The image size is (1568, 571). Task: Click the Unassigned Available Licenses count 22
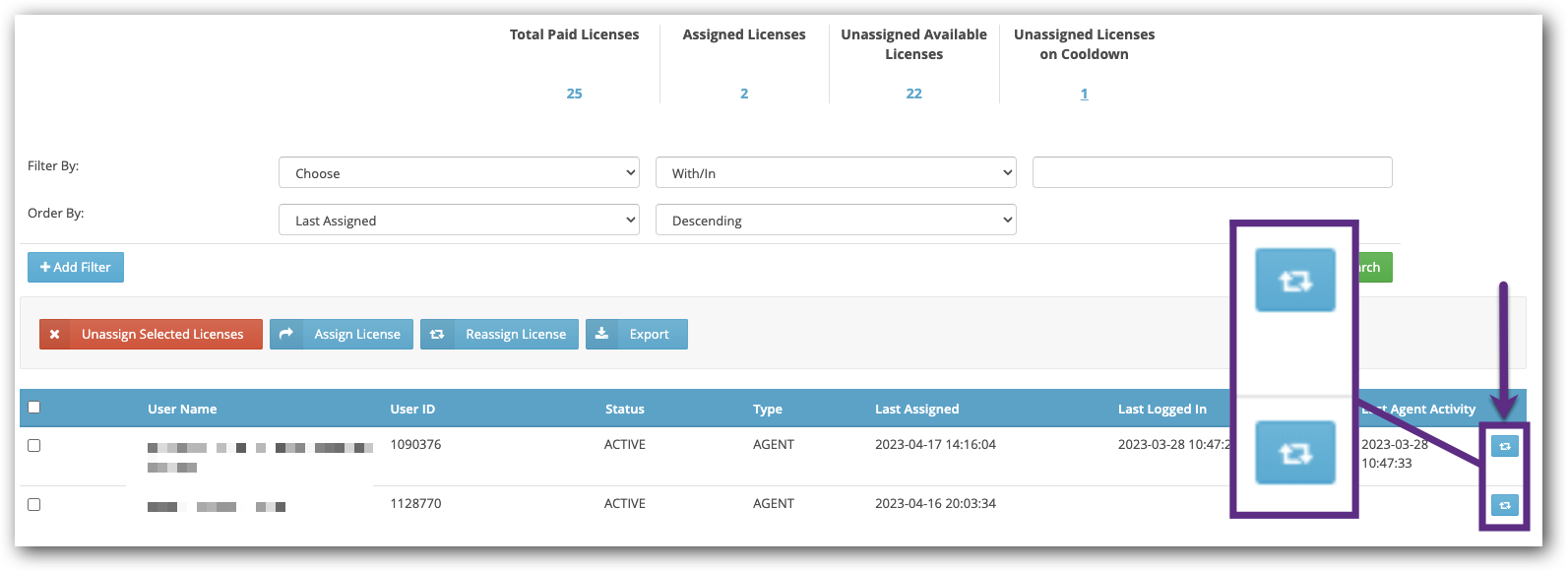pos(913,95)
